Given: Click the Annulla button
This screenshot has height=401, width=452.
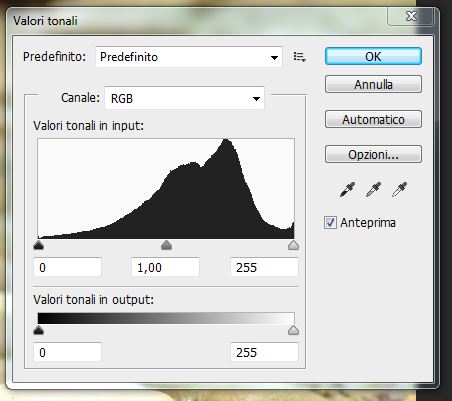Looking at the screenshot, I should [x=373, y=84].
